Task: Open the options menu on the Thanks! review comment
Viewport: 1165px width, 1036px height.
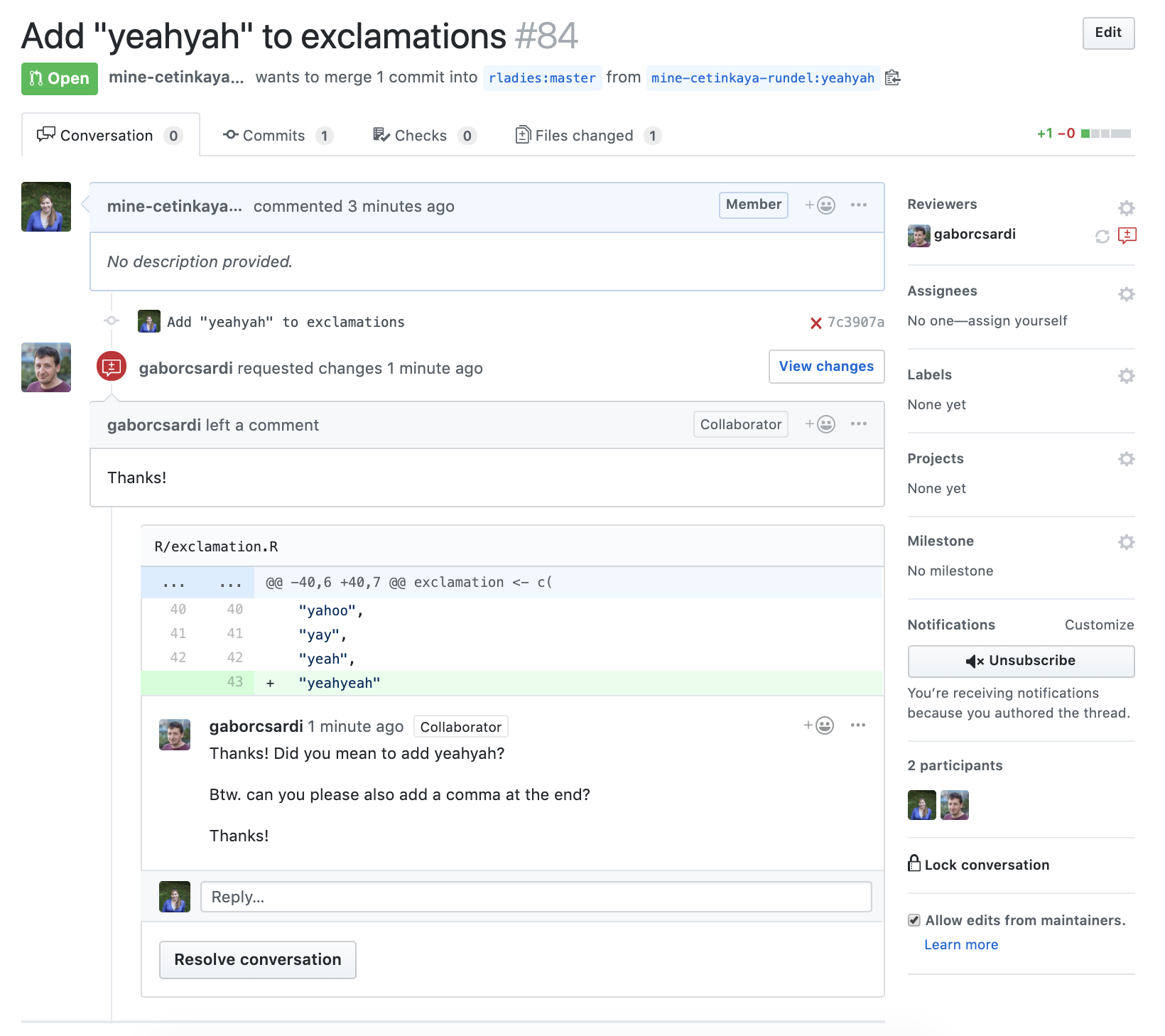Action: (858, 424)
